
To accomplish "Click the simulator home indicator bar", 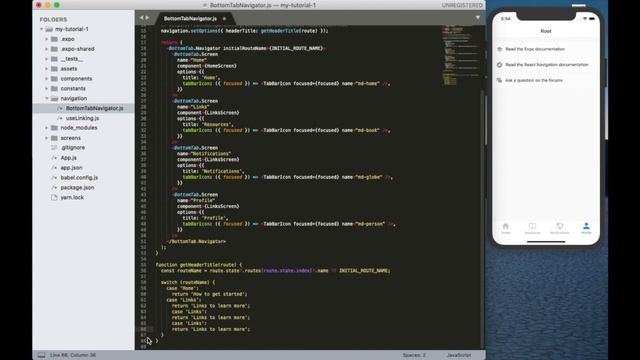I will pos(546,242).
